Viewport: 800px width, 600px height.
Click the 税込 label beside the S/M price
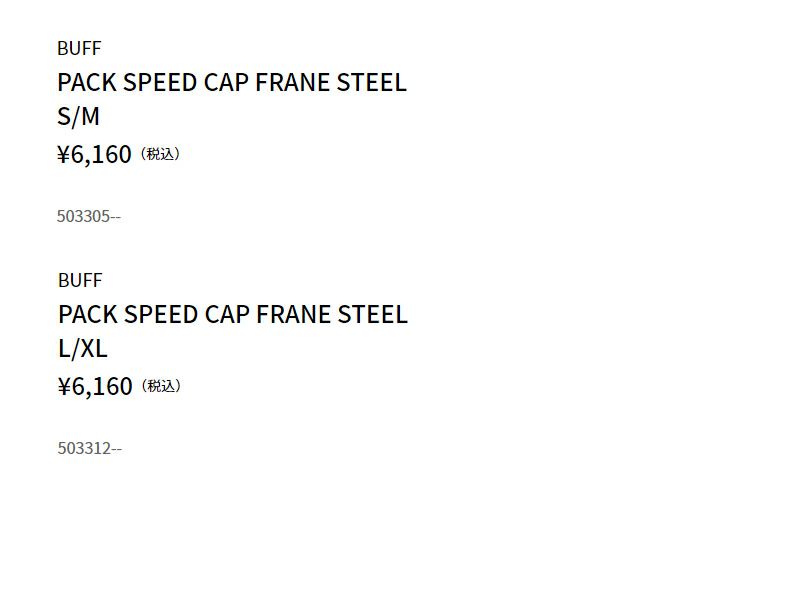click(160, 154)
